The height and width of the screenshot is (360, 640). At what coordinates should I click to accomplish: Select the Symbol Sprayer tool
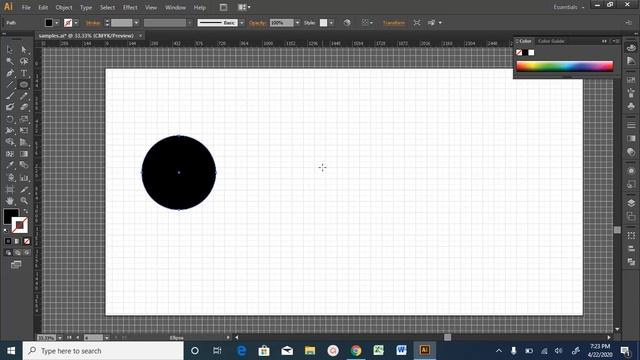click(10, 178)
